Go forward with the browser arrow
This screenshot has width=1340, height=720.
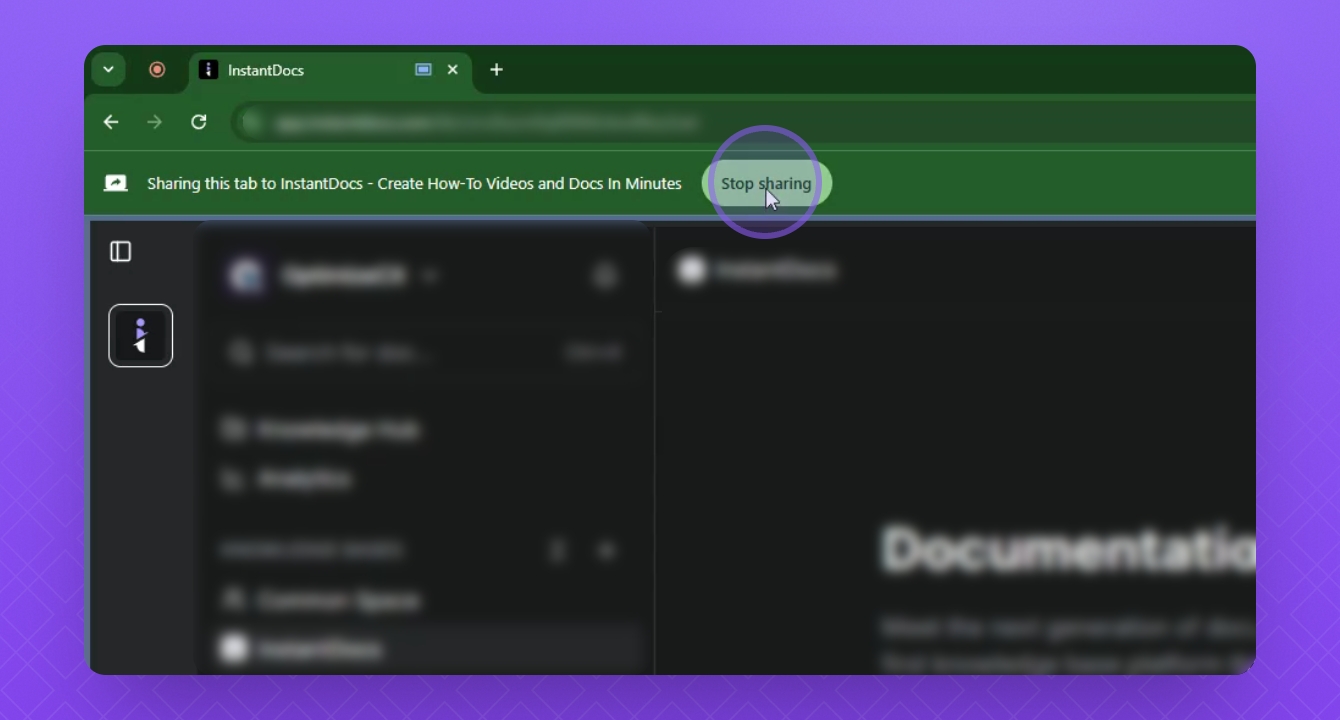pos(154,122)
